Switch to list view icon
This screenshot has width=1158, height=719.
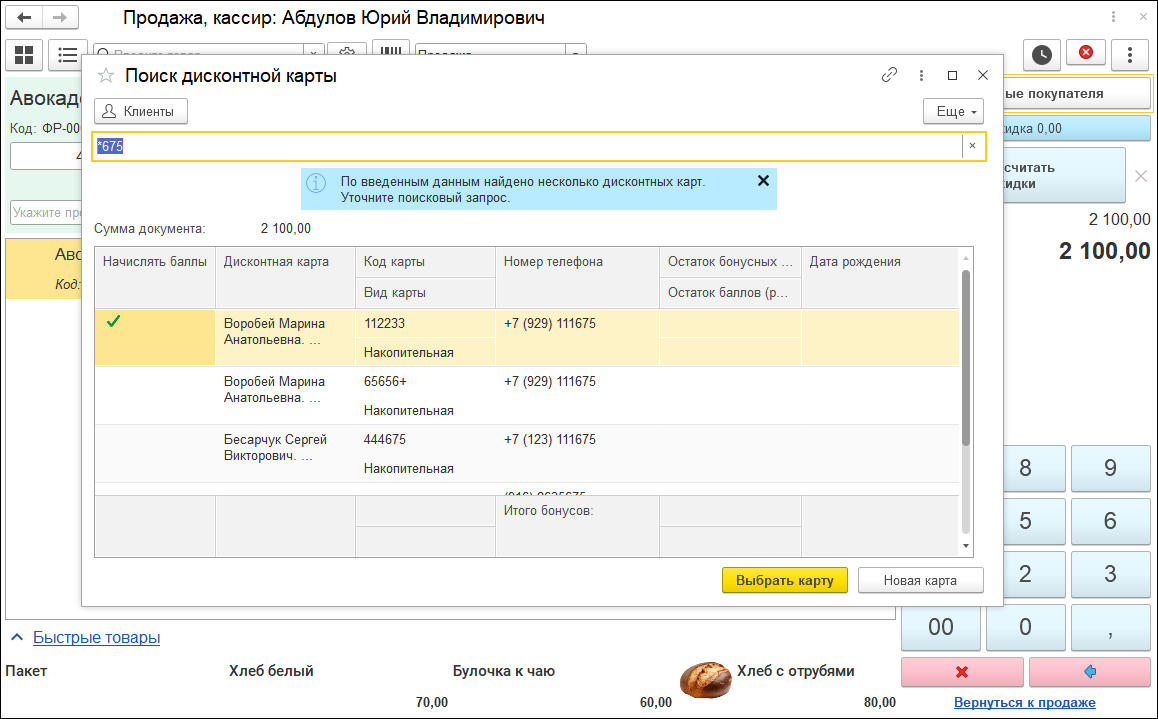pos(67,55)
